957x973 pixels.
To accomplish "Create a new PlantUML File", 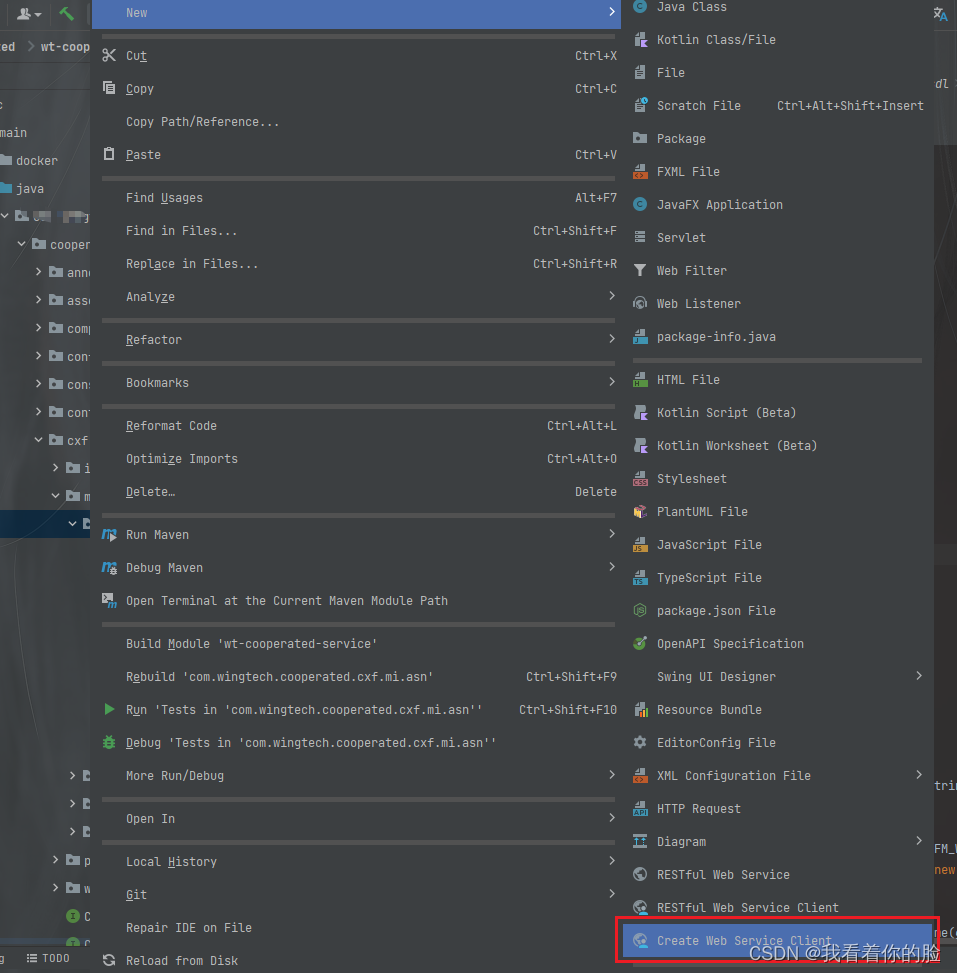I will coord(703,511).
